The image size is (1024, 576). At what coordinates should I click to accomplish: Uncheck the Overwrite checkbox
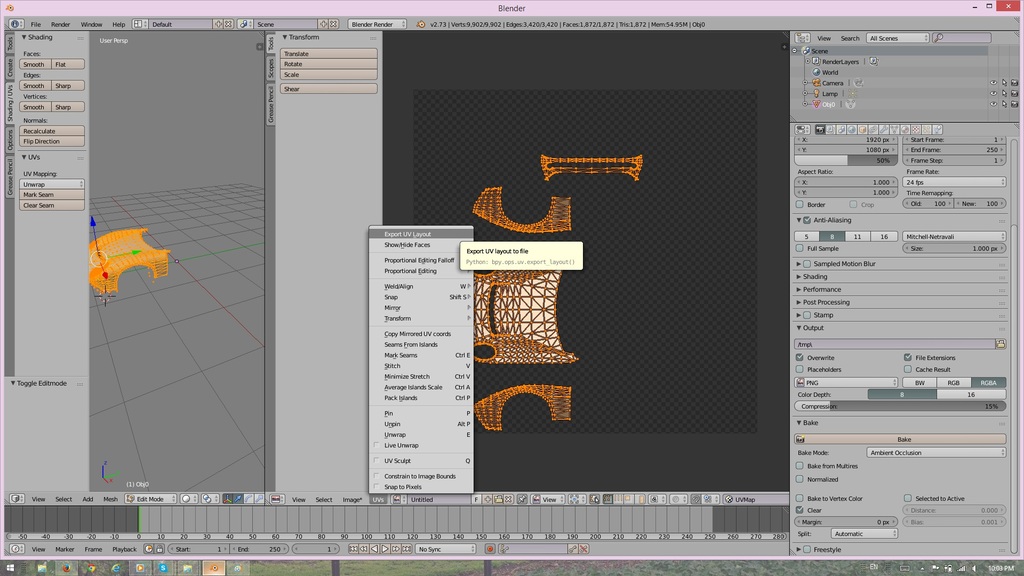click(800, 357)
